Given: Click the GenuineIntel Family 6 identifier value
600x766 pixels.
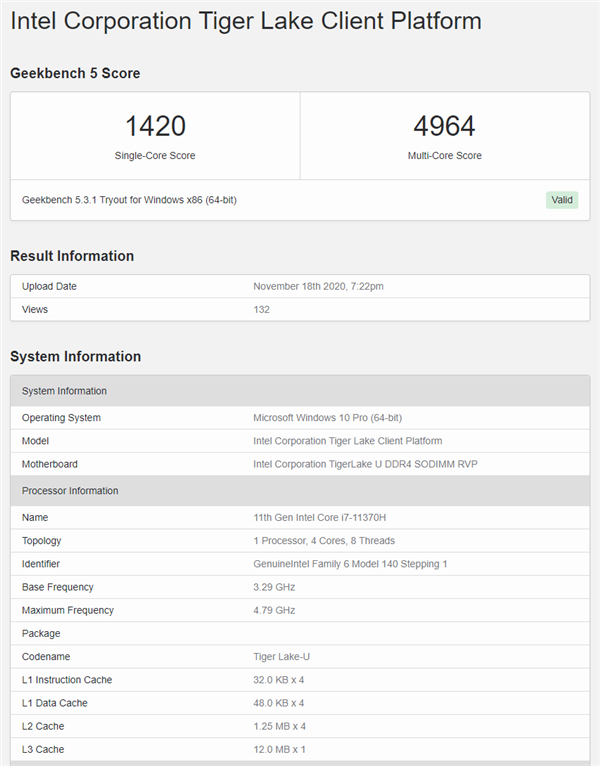Looking at the screenshot, I should (x=350, y=564).
